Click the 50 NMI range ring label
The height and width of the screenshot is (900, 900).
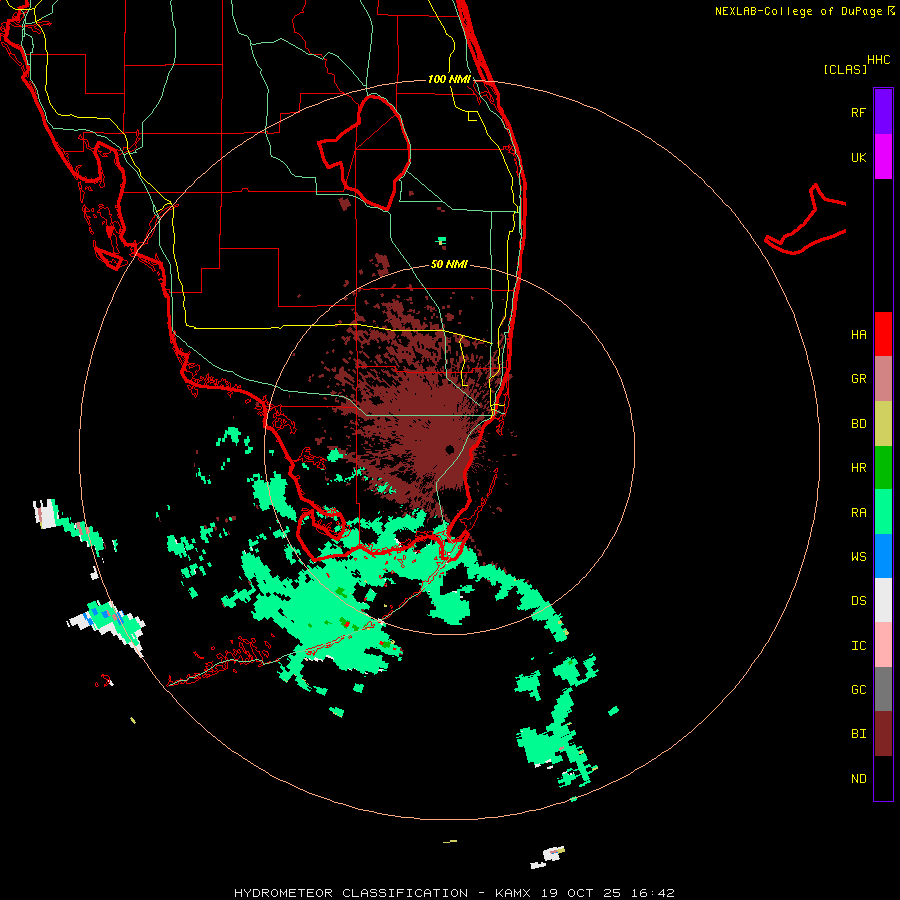click(449, 264)
